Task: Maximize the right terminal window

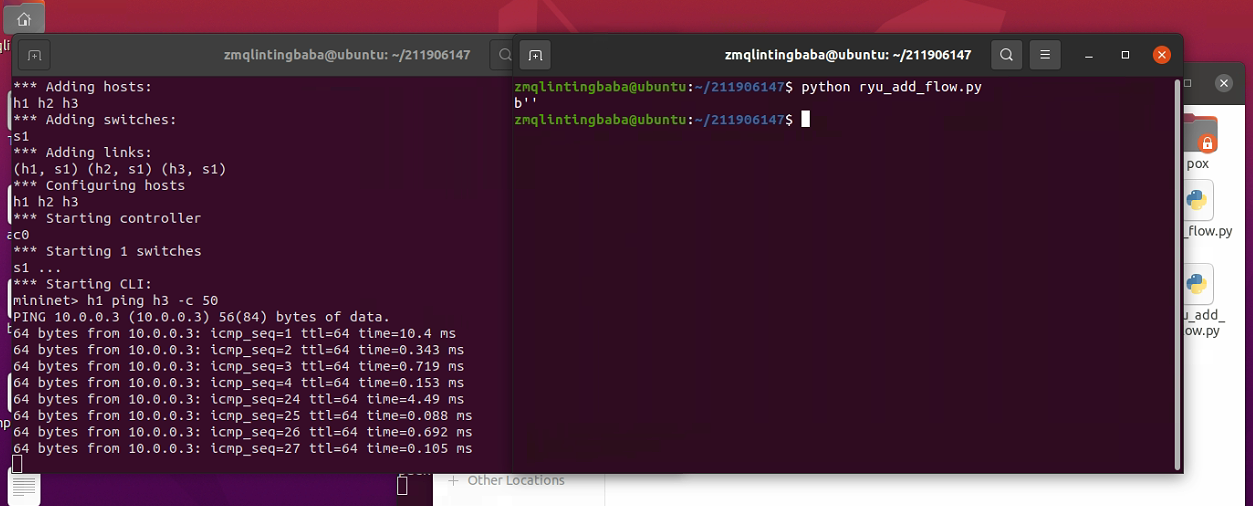Action: pyautogui.click(x=1125, y=55)
